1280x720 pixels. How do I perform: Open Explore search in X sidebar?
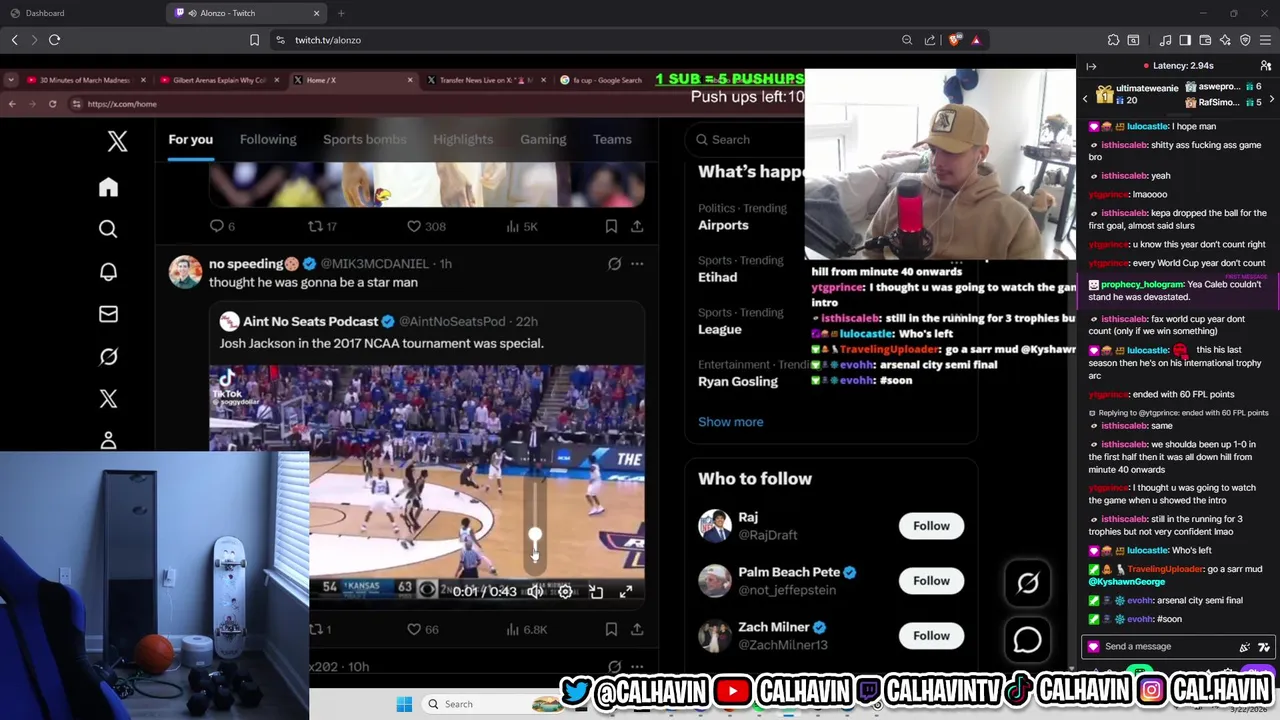(108, 229)
